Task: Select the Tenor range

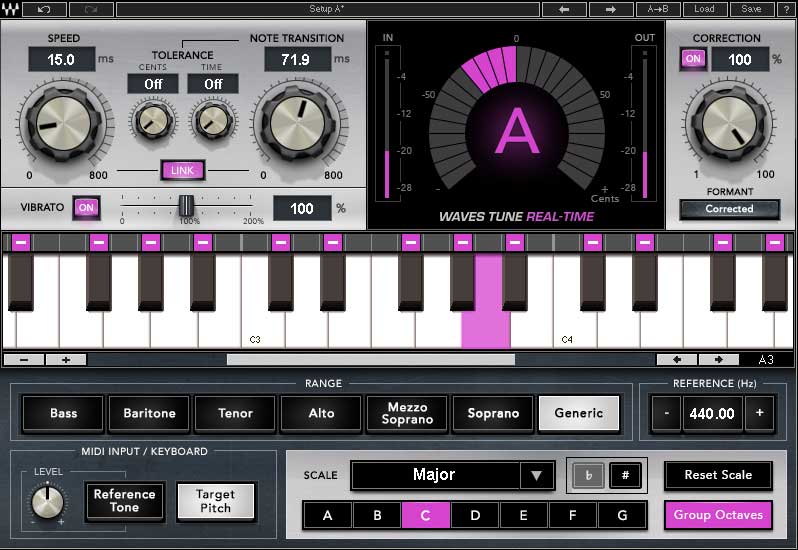Action: pyautogui.click(x=236, y=413)
